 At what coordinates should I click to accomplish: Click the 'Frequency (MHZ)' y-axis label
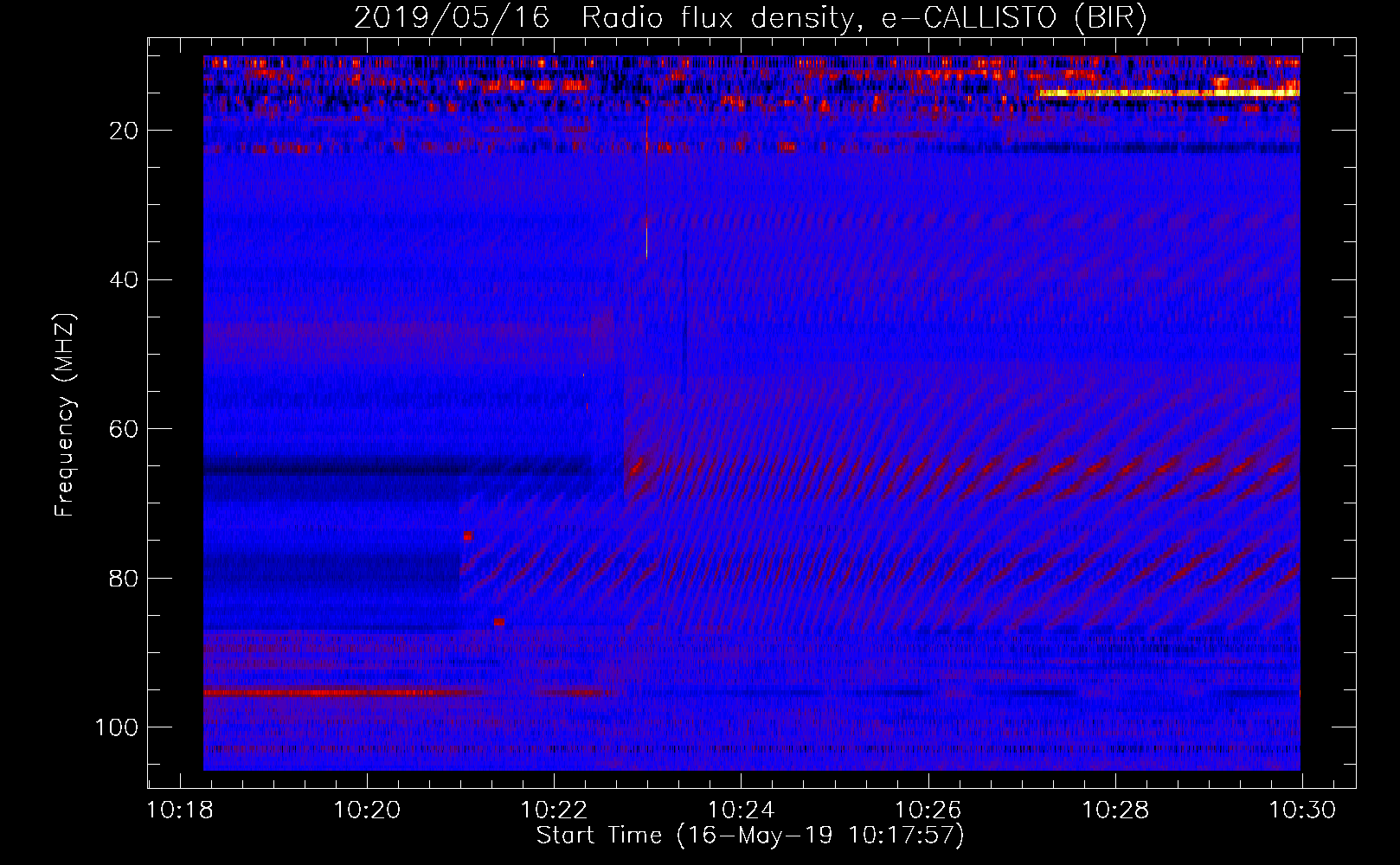tap(65, 415)
